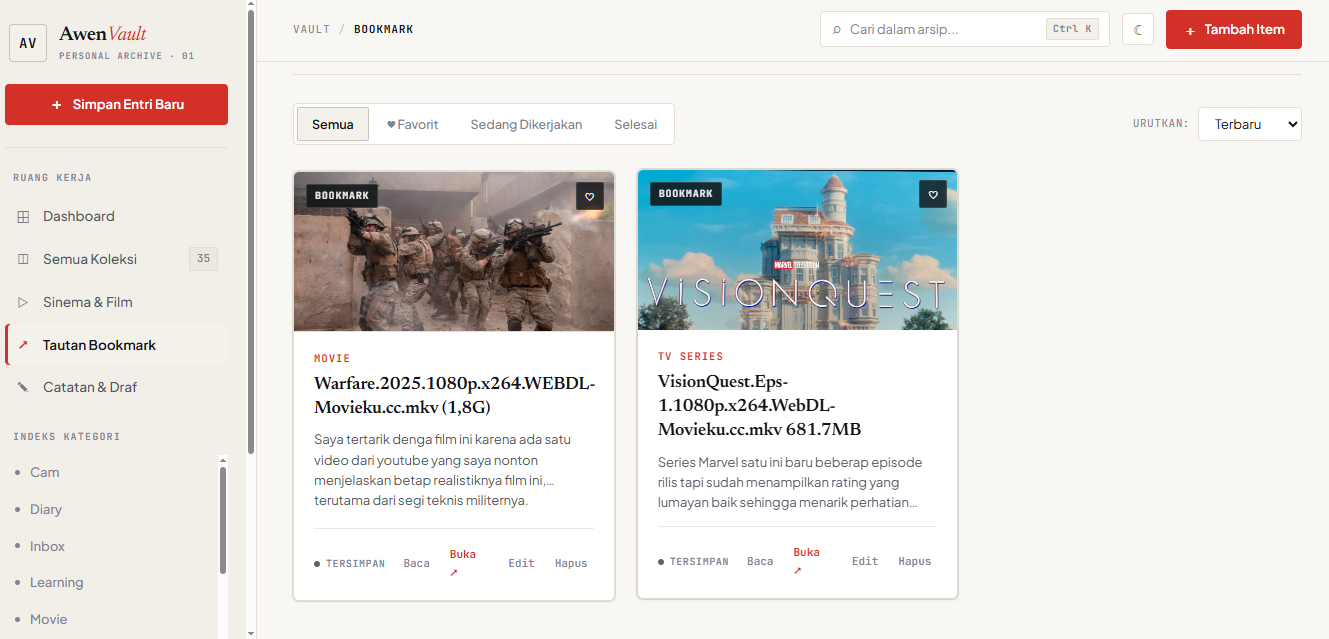Click the TERSIMPAN status on the Warfare card
The width and height of the screenshot is (1329, 639).
(x=349, y=564)
